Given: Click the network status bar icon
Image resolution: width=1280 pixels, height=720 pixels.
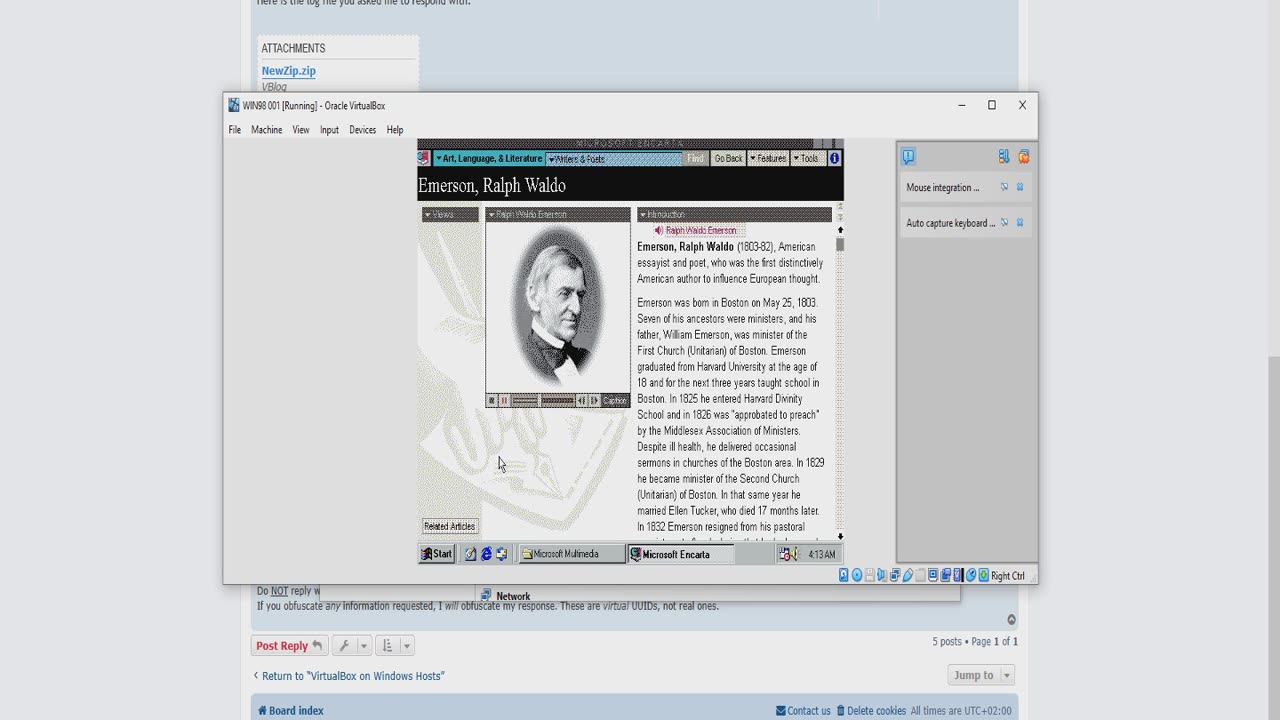Looking at the screenshot, I should 895,575.
